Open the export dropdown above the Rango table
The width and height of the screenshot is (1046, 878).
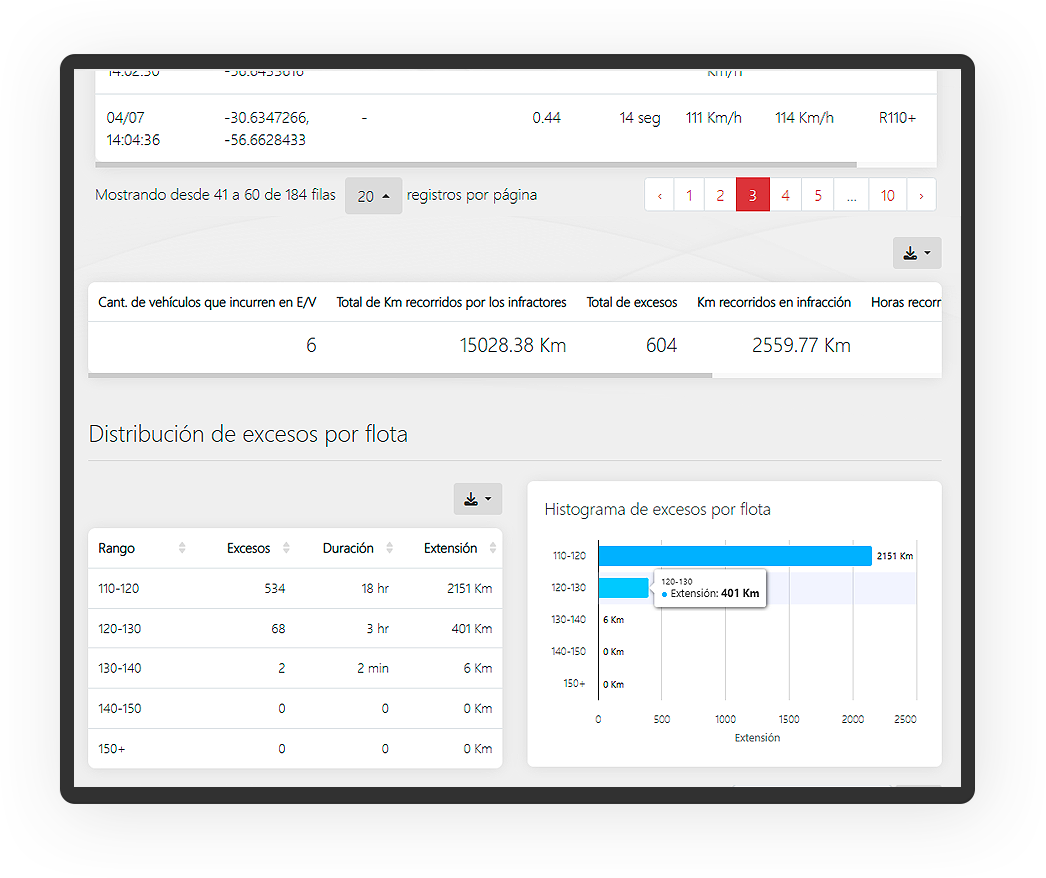click(478, 499)
